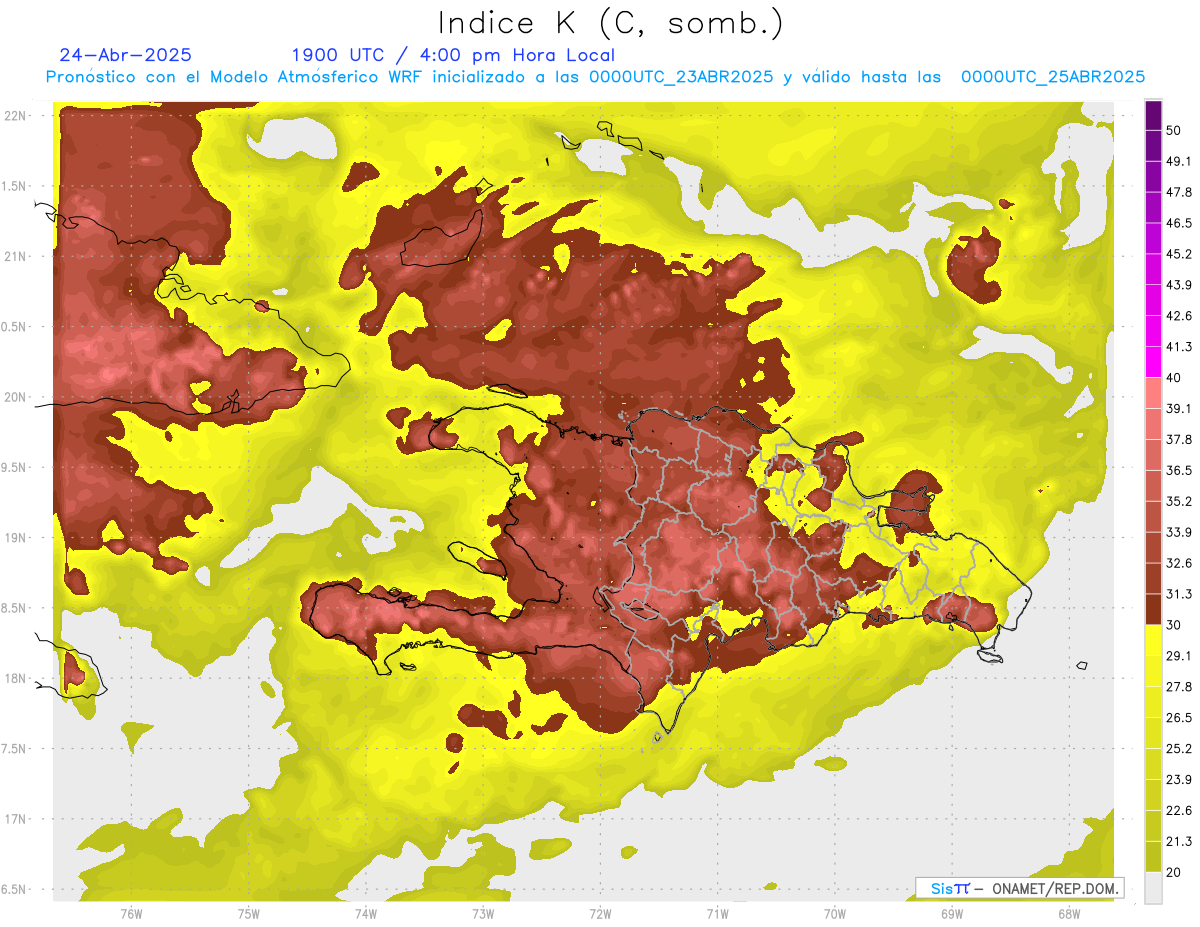The height and width of the screenshot is (927, 1200).
Task: Click the latitude axis label '21N'
Action: point(15,257)
